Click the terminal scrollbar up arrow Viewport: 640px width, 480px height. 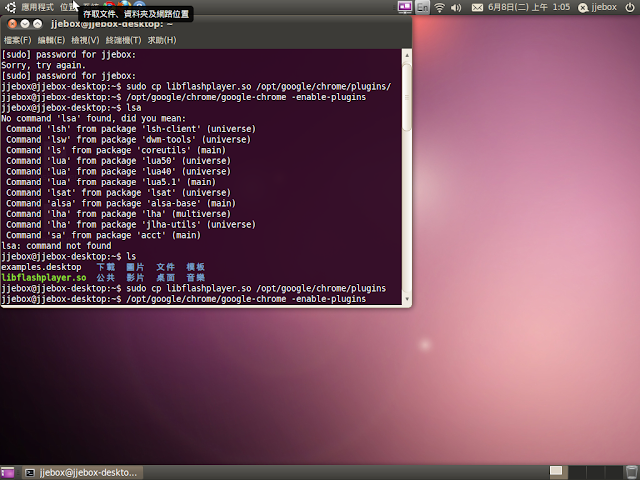click(407, 55)
